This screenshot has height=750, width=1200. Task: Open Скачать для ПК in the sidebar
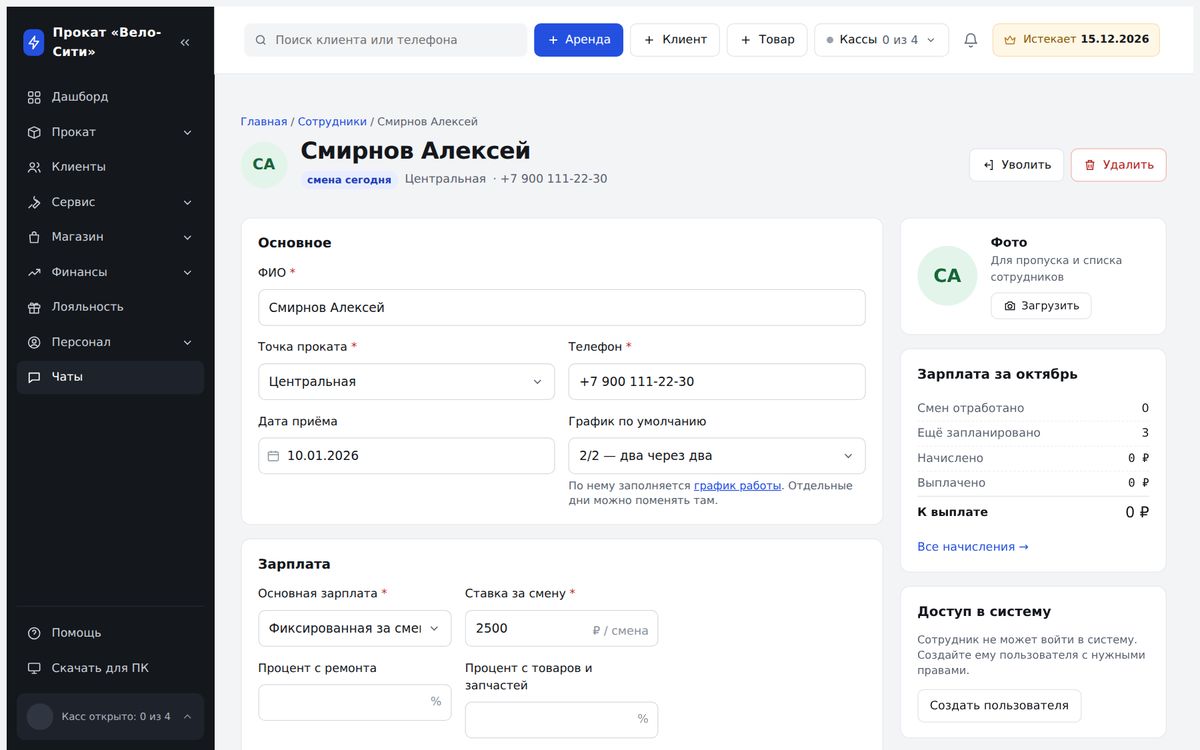tap(111, 668)
